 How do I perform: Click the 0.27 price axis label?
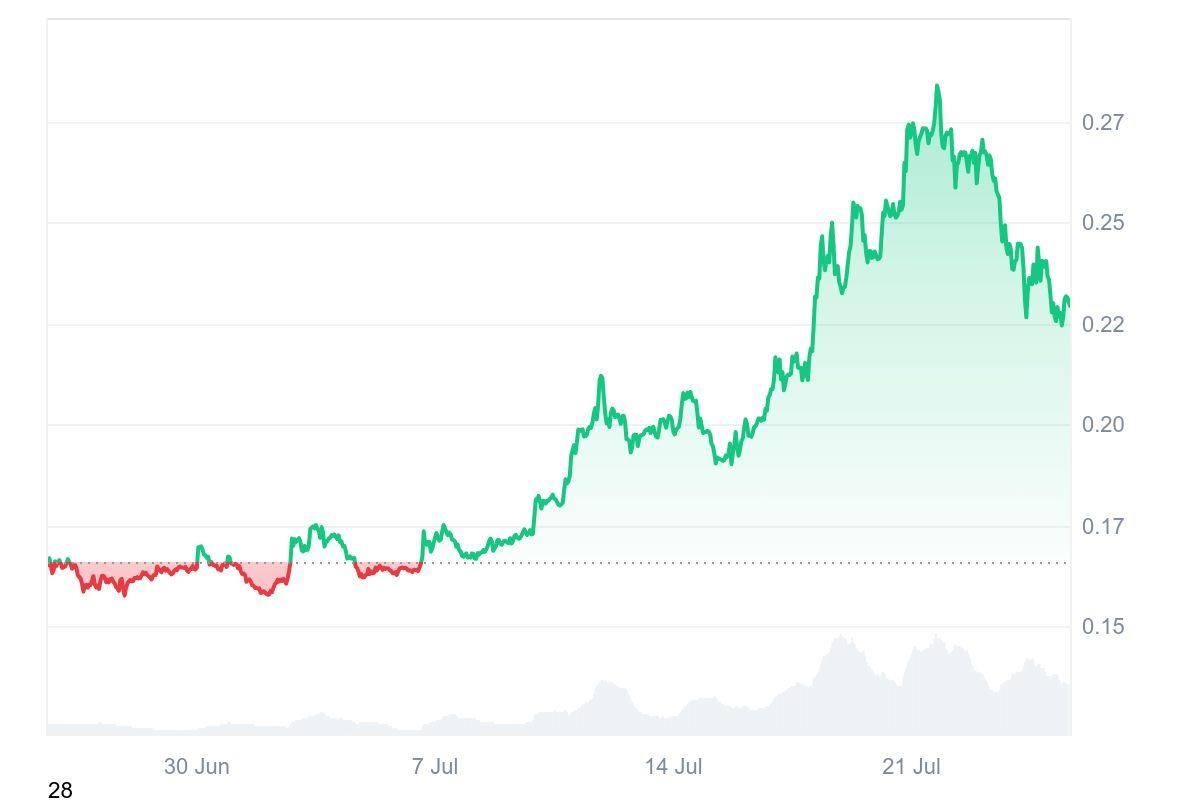pyautogui.click(x=1103, y=123)
